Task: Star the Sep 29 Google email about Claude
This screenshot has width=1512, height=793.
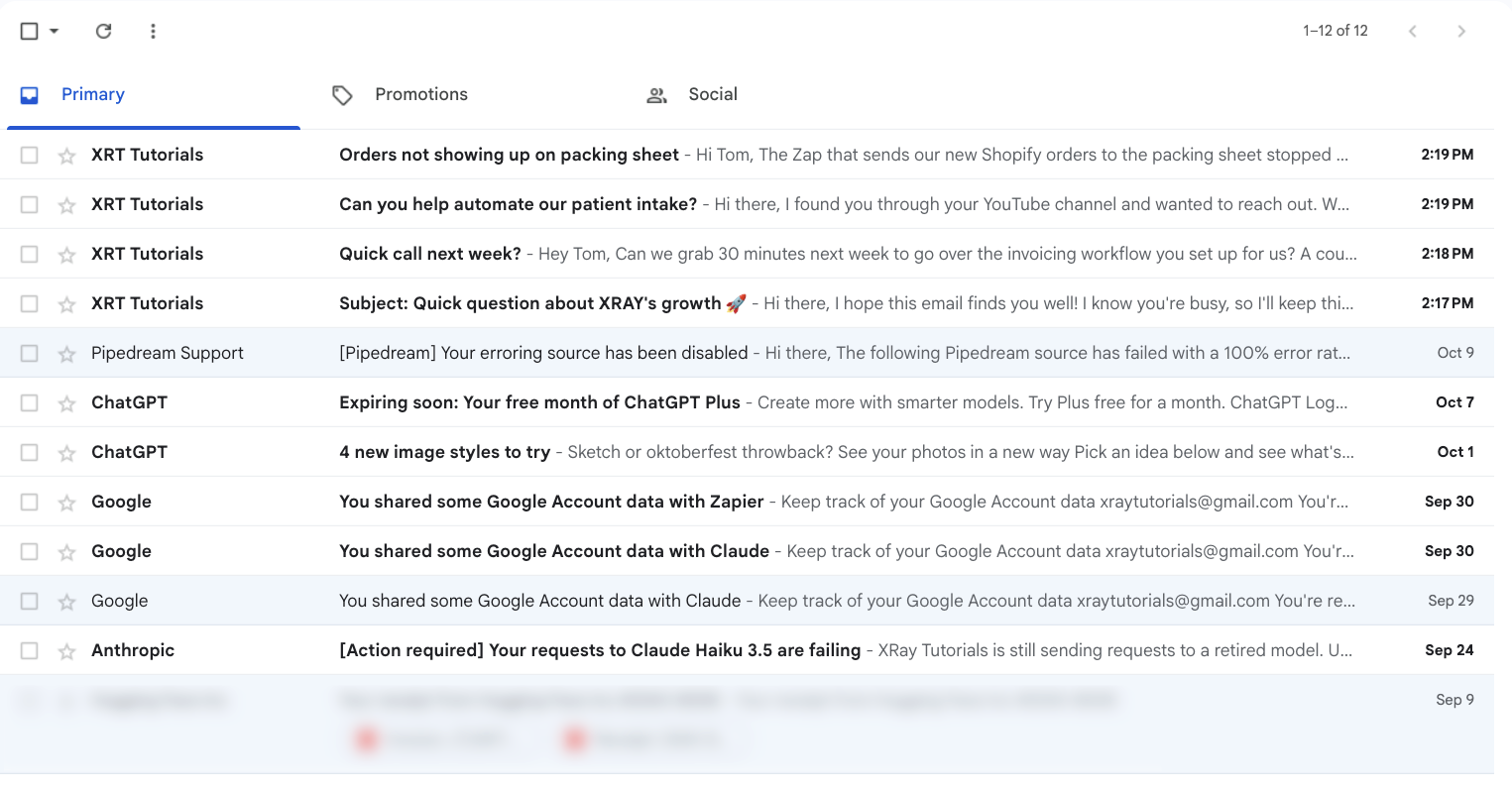Action: [67, 602]
